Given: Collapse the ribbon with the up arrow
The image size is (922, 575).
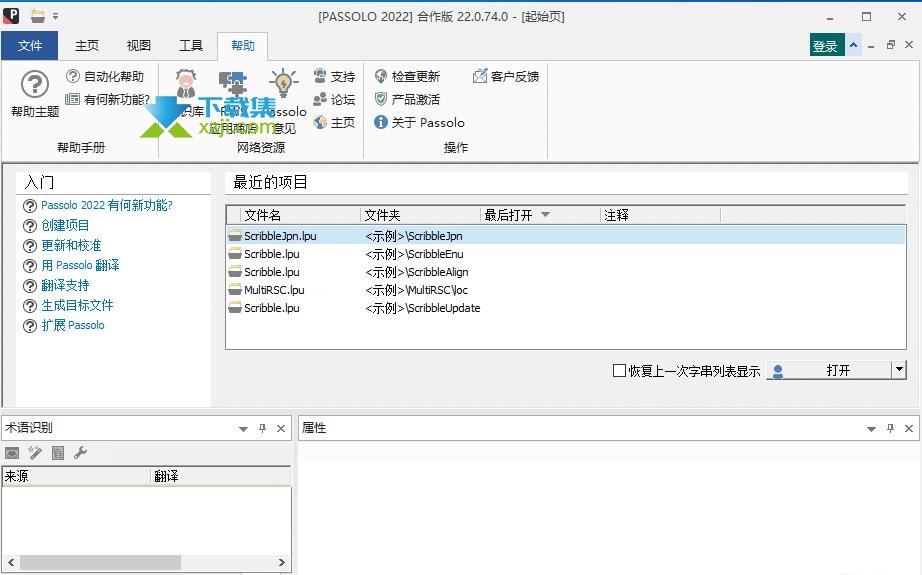Looking at the screenshot, I should 853,45.
